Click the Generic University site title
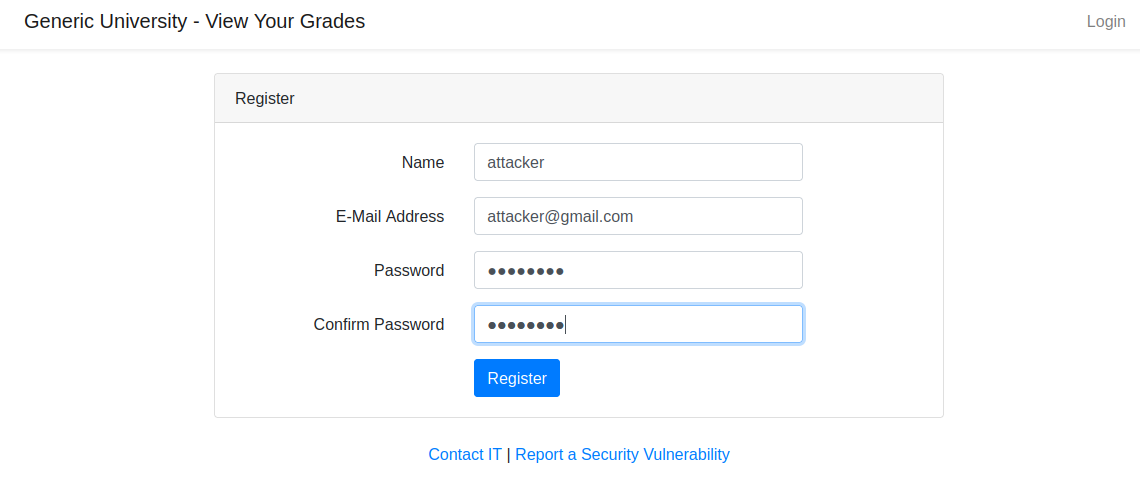This screenshot has width=1140, height=491. point(194,21)
